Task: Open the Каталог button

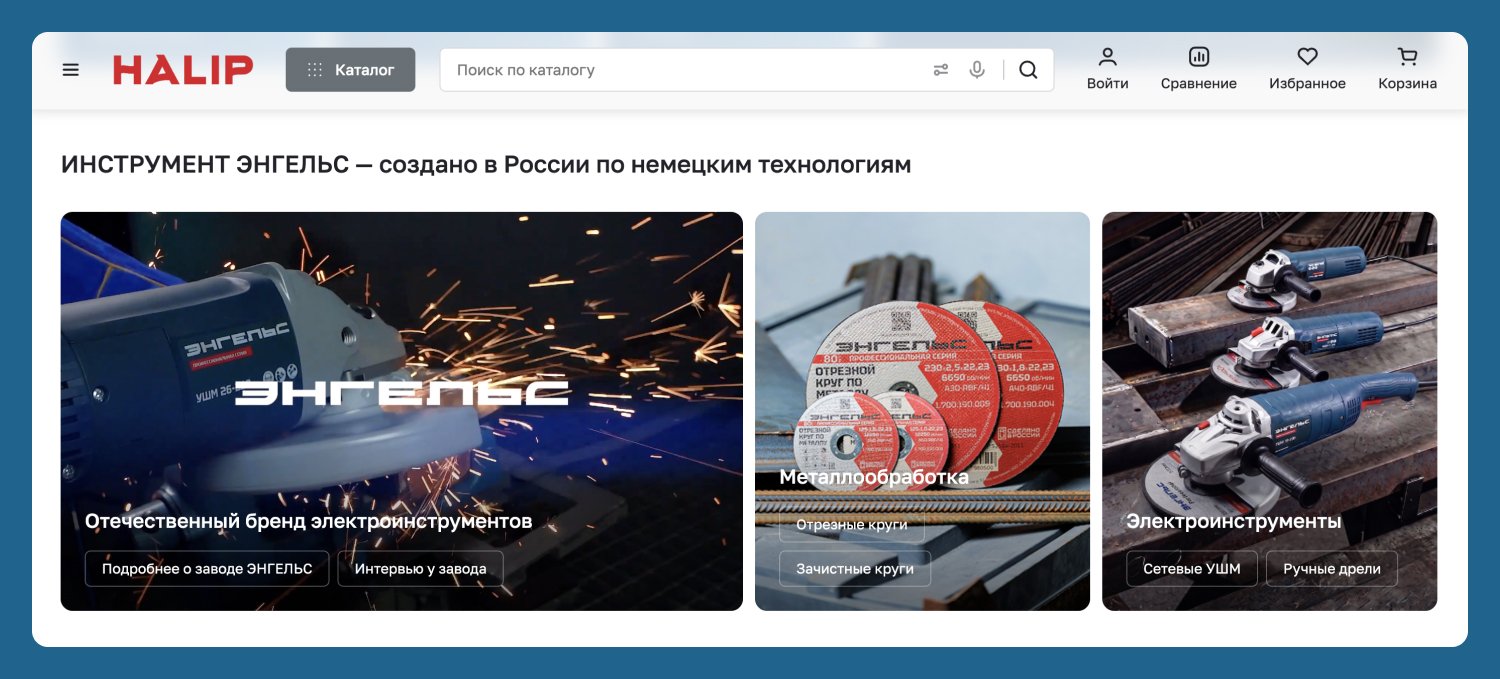Action: click(350, 70)
